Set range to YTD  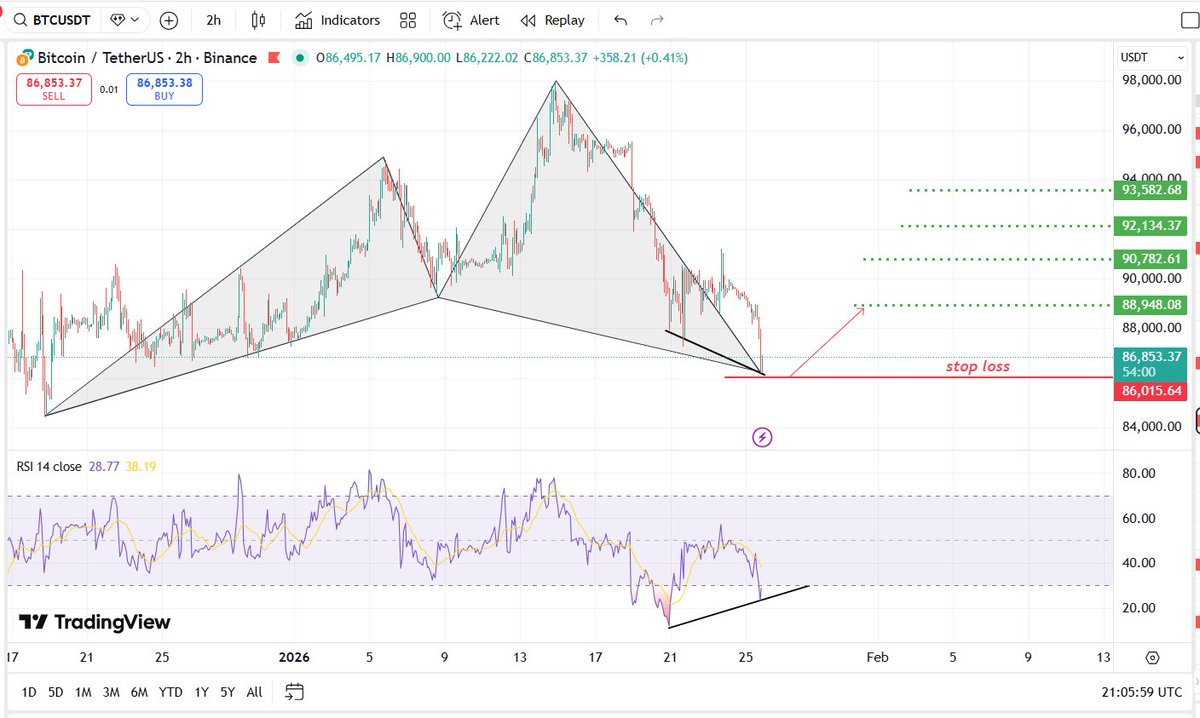point(171,691)
